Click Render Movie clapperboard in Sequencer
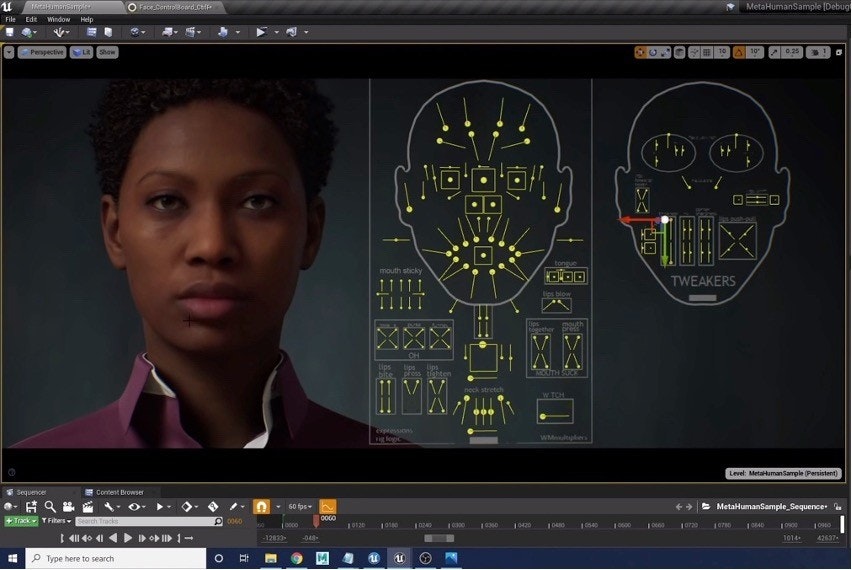The image size is (852, 570). (x=87, y=507)
